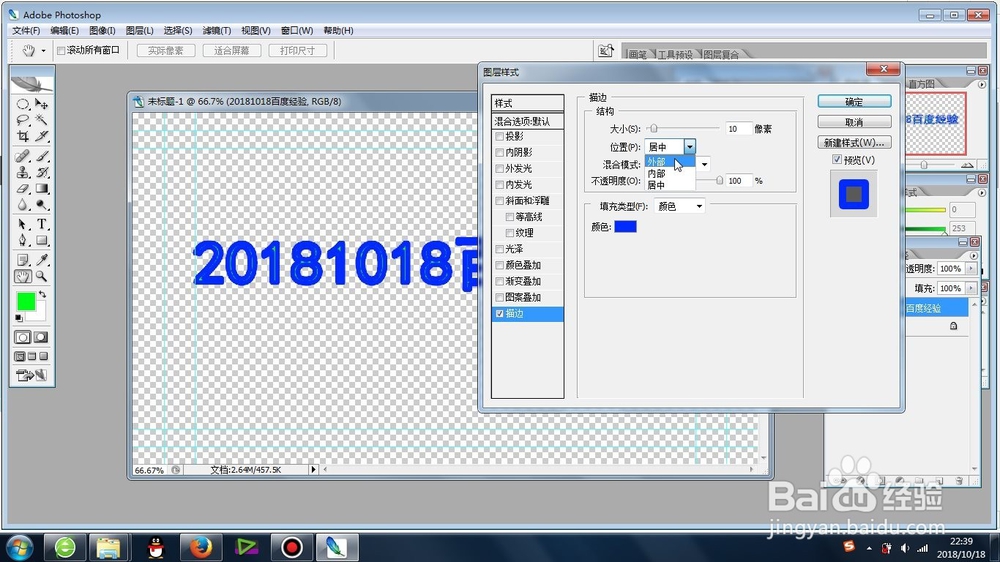
Task: Toggle 滚动所有窗口 checkbox in options bar
Action: [61, 50]
